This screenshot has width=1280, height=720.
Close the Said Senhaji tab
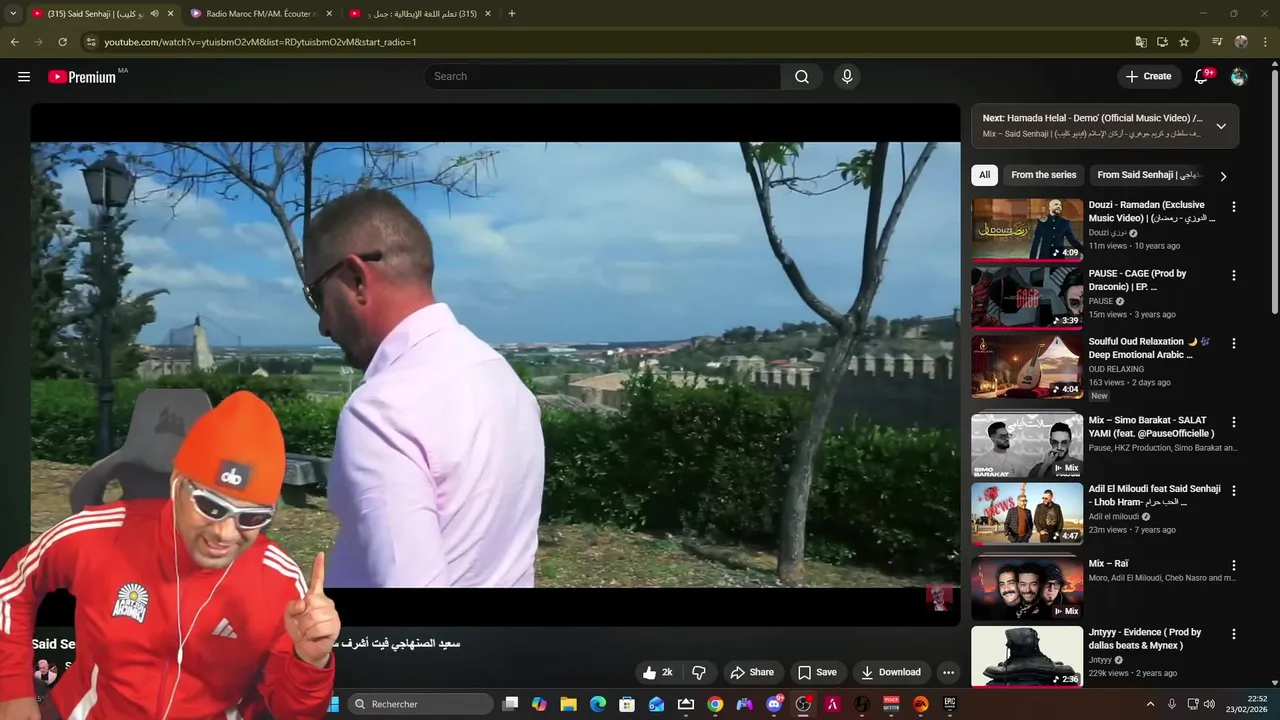(x=170, y=14)
